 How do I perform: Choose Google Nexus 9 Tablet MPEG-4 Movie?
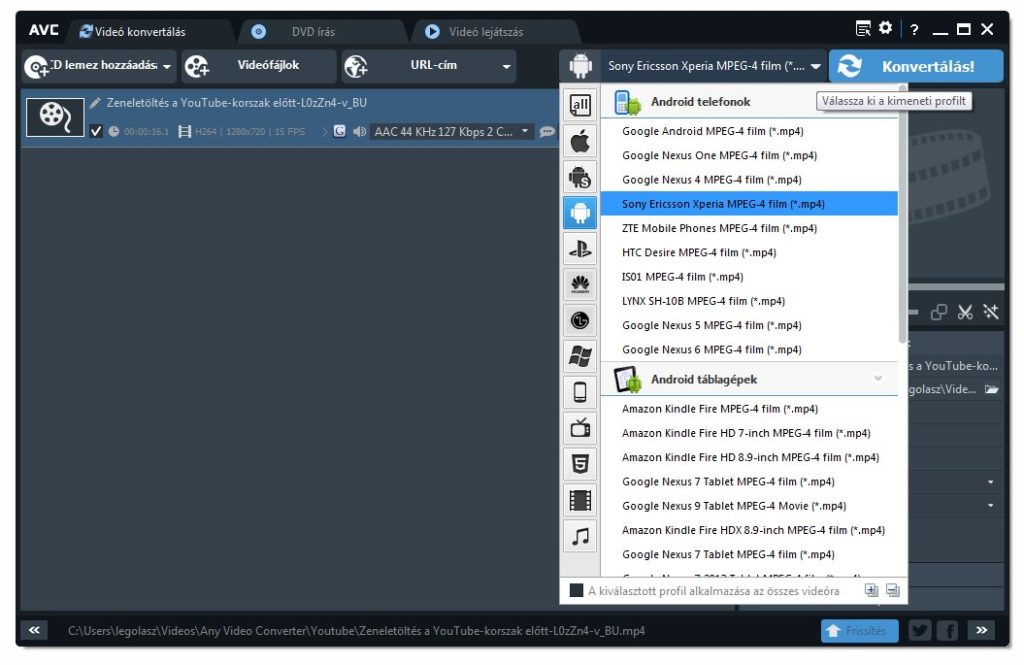[749, 506]
